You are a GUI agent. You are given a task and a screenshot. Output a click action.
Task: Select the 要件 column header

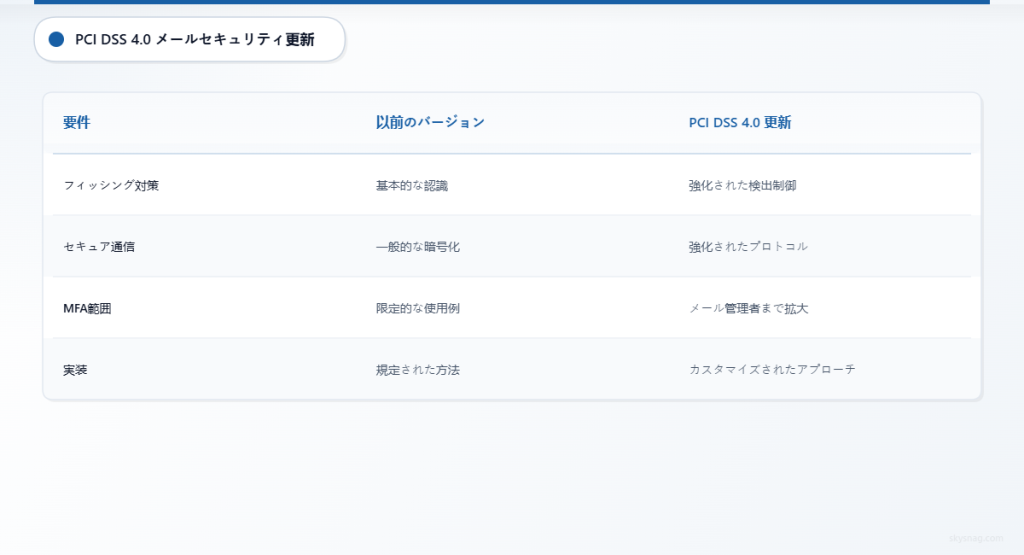pyautogui.click(x=76, y=122)
